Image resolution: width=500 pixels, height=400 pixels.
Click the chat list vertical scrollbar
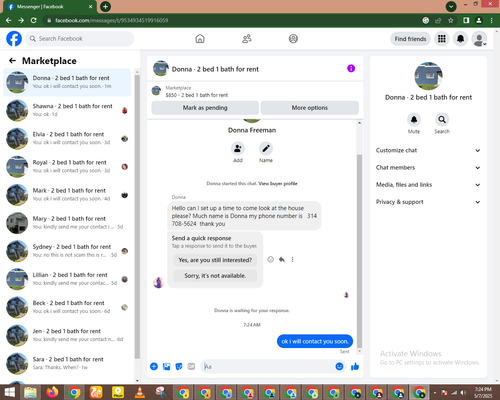(137, 217)
